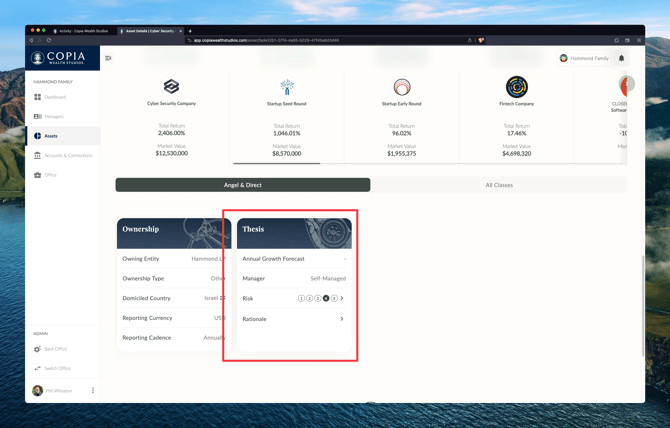Switch to the All Classes tab
670x428 pixels.
499,185
